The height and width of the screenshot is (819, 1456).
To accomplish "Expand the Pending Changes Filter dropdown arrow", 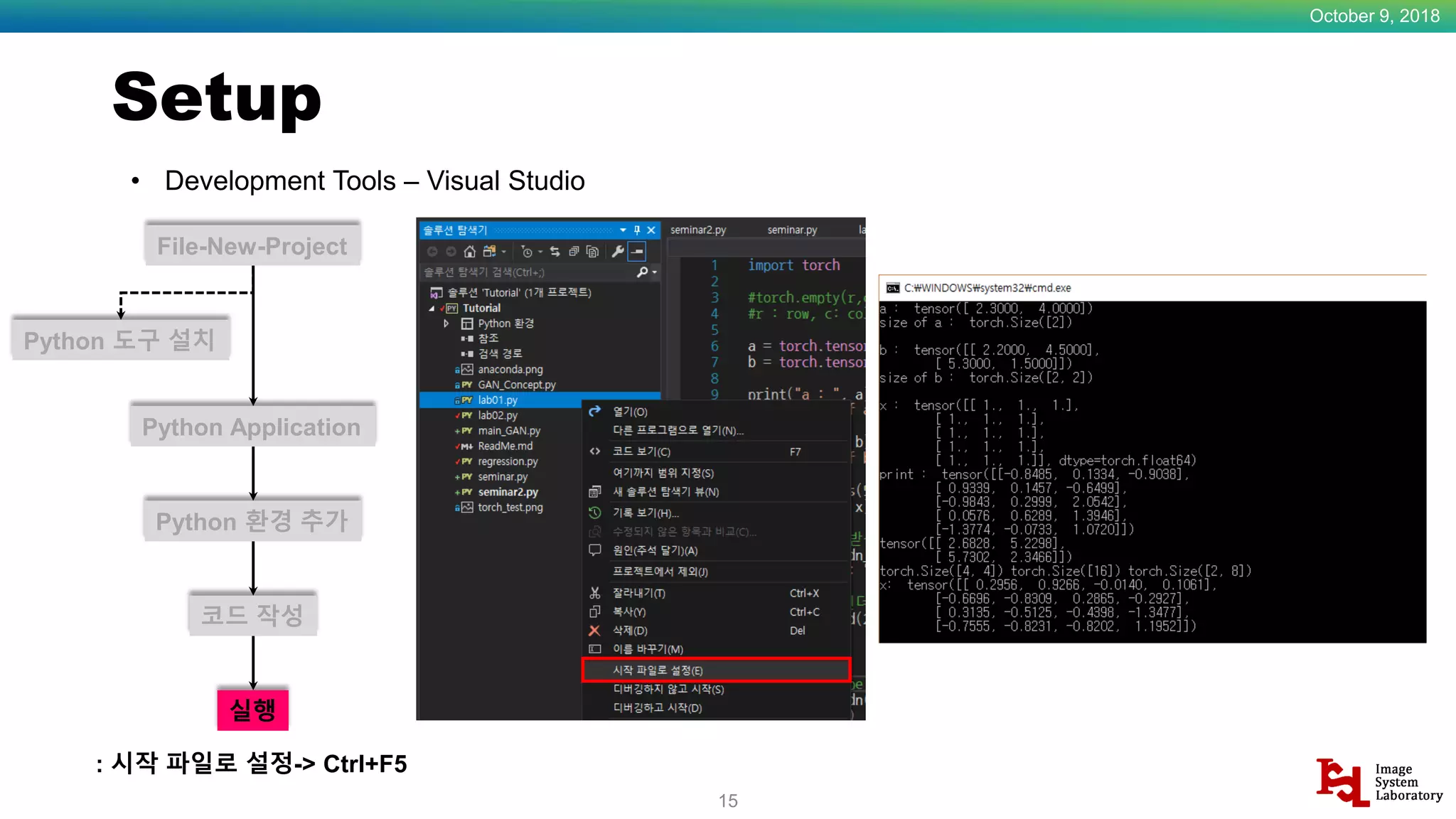I will click(540, 252).
